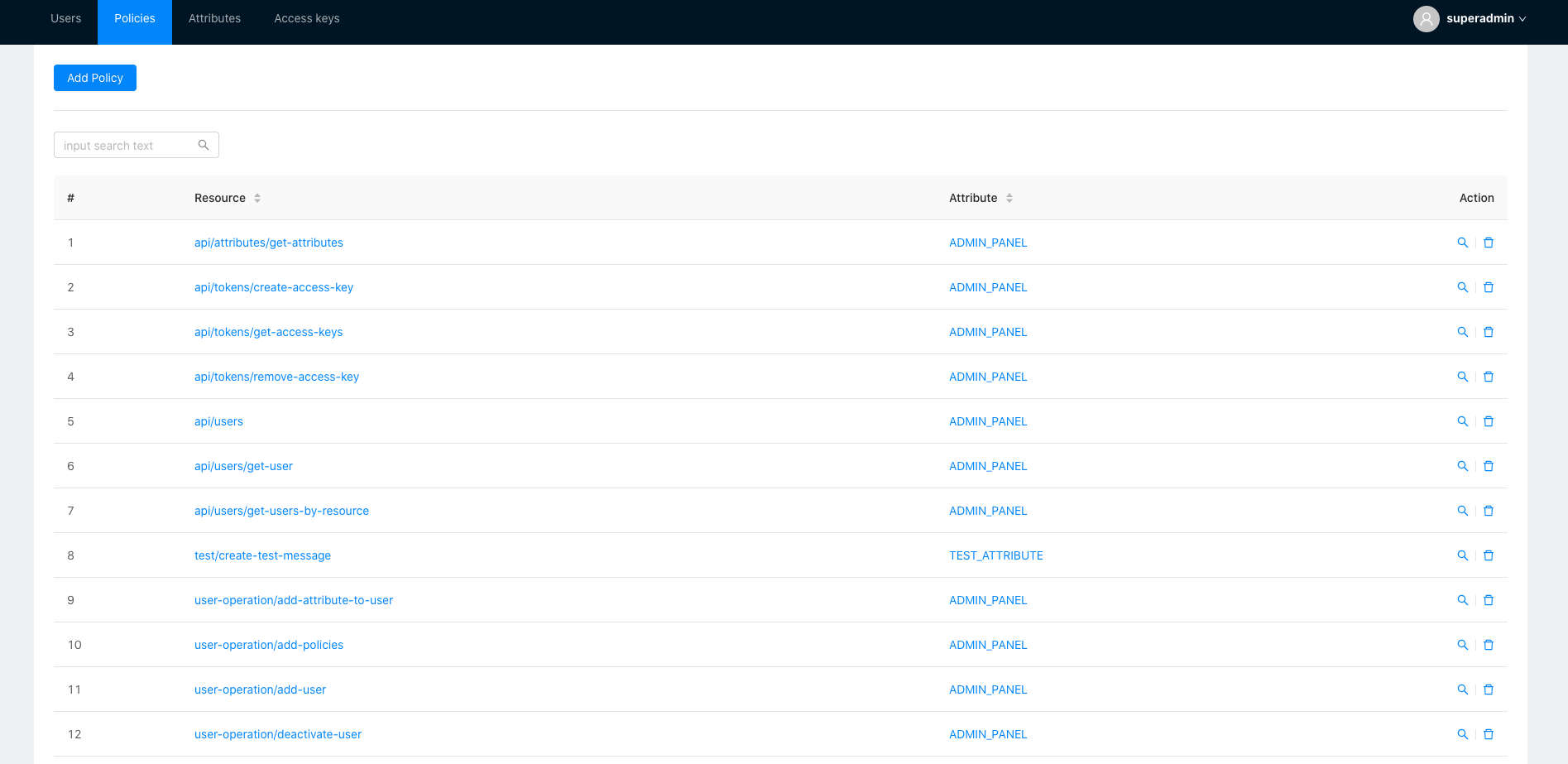Click the superadmin avatar icon

(1426, 18)
